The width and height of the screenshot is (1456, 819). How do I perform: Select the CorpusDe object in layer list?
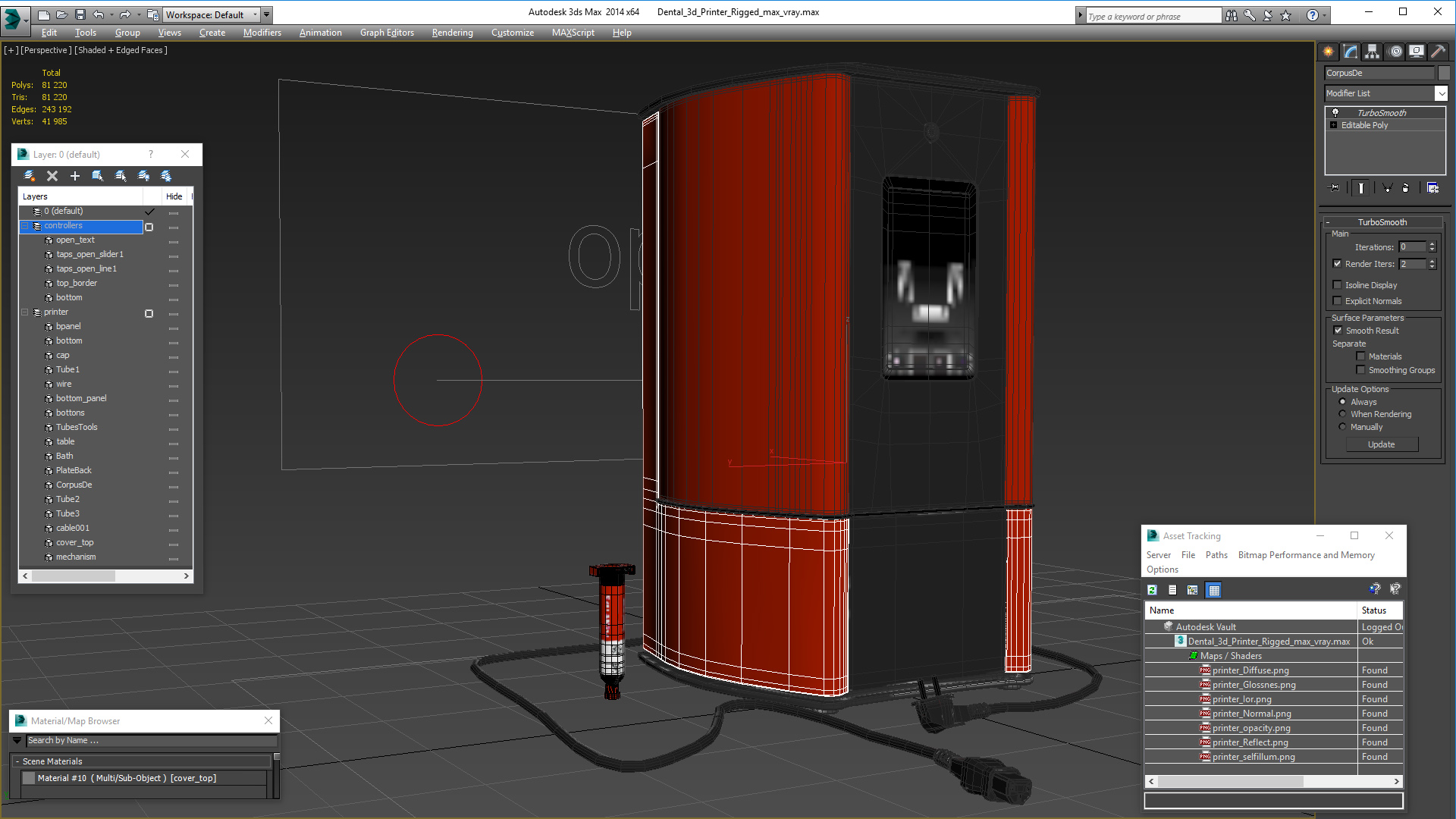[x=74, y=485]
